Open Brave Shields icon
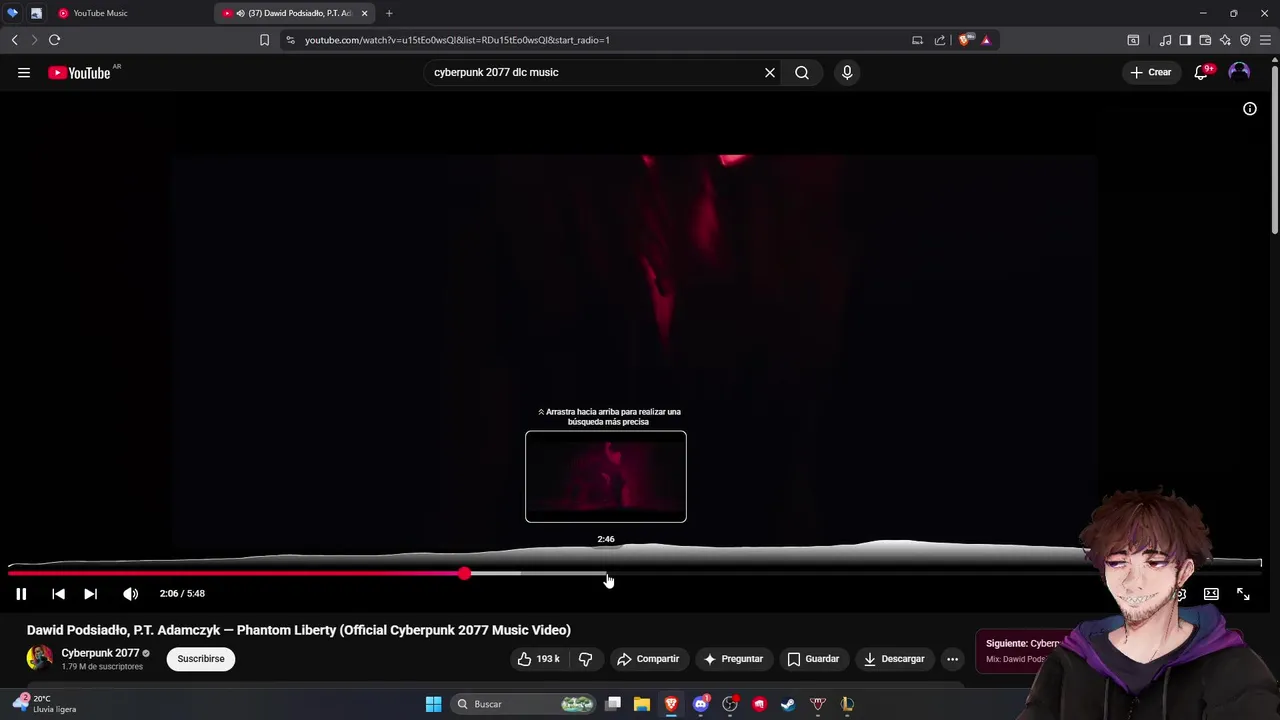The width and height of the screenshot is (1280, 720). [964, 40]
